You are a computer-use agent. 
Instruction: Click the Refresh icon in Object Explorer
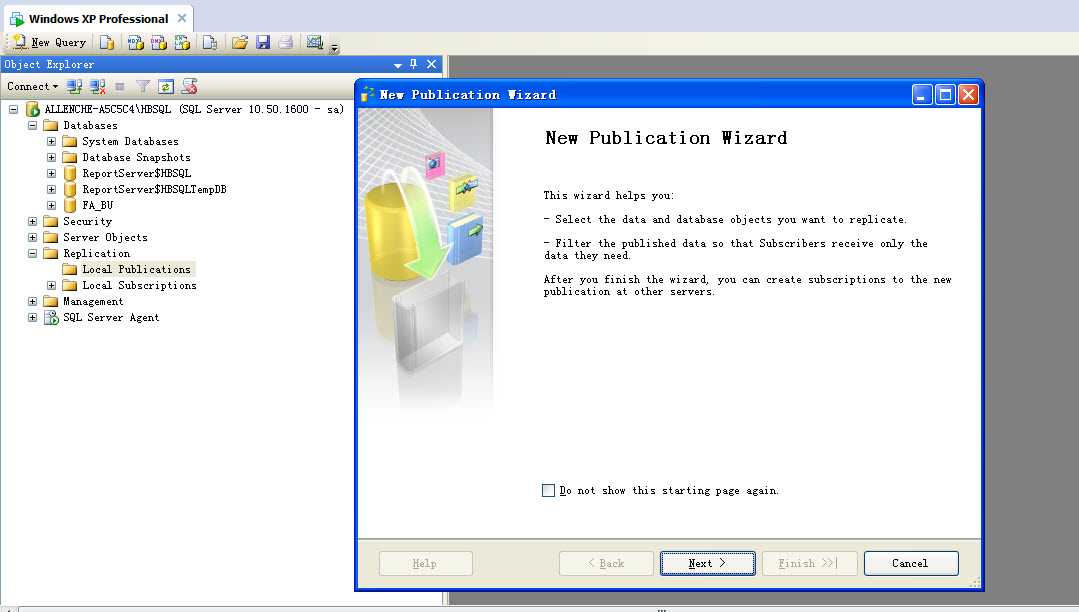[166, 86]
